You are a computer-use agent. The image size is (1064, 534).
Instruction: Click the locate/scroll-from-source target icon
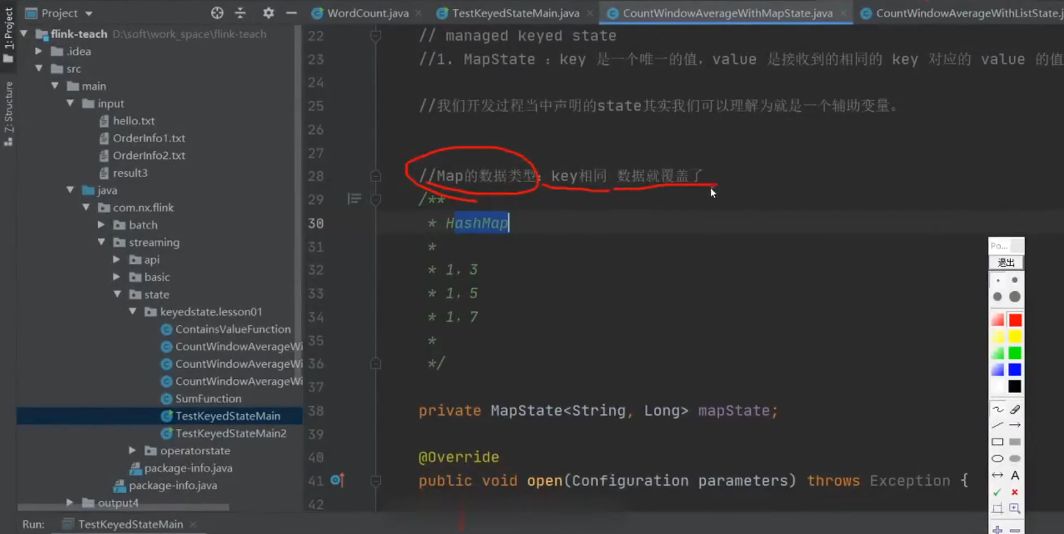217,13
